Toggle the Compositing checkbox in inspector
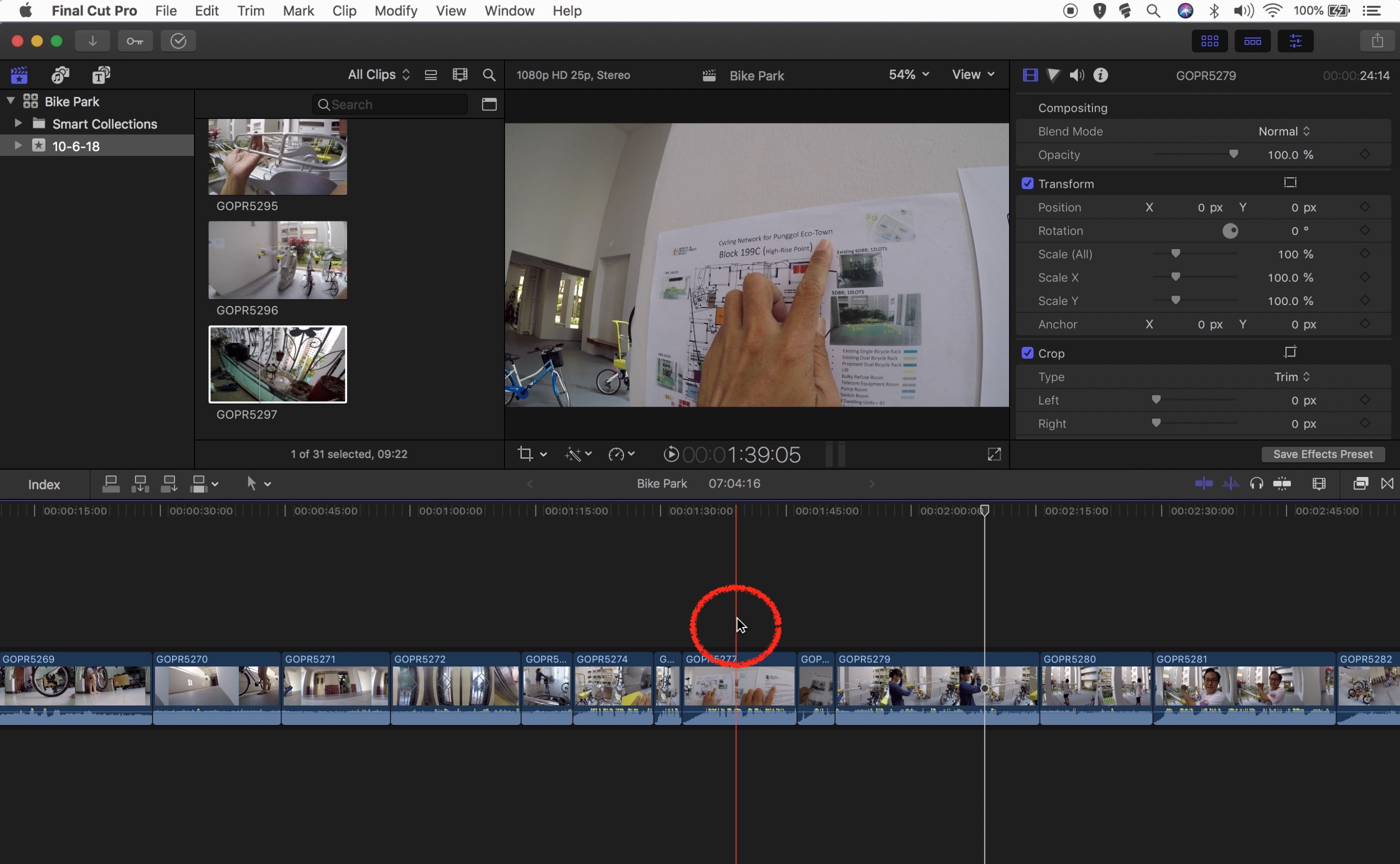Screen dimensions: 1400x864 tap(1027, 107)
